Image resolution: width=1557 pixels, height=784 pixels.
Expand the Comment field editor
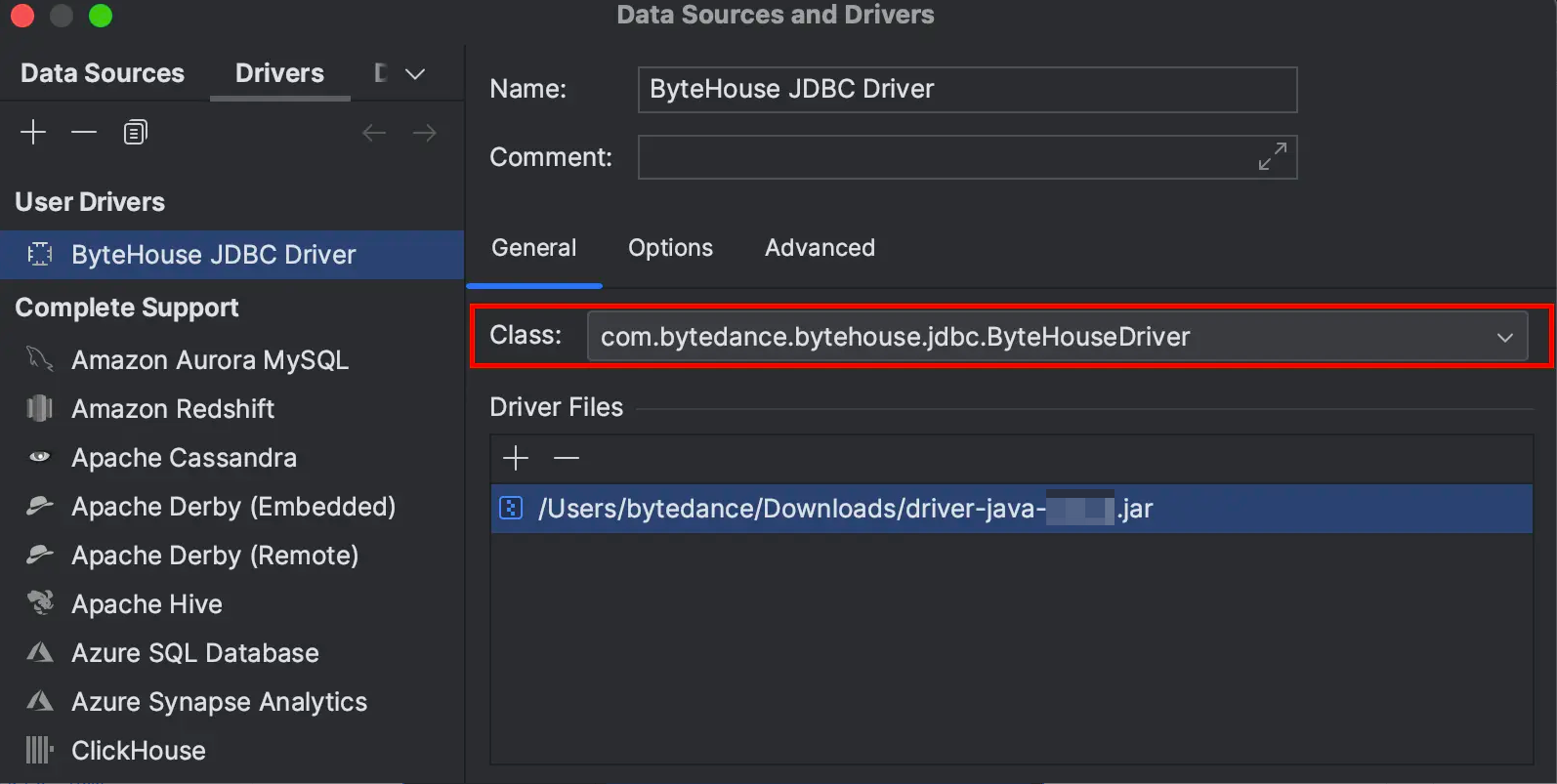pos(1272,156)
